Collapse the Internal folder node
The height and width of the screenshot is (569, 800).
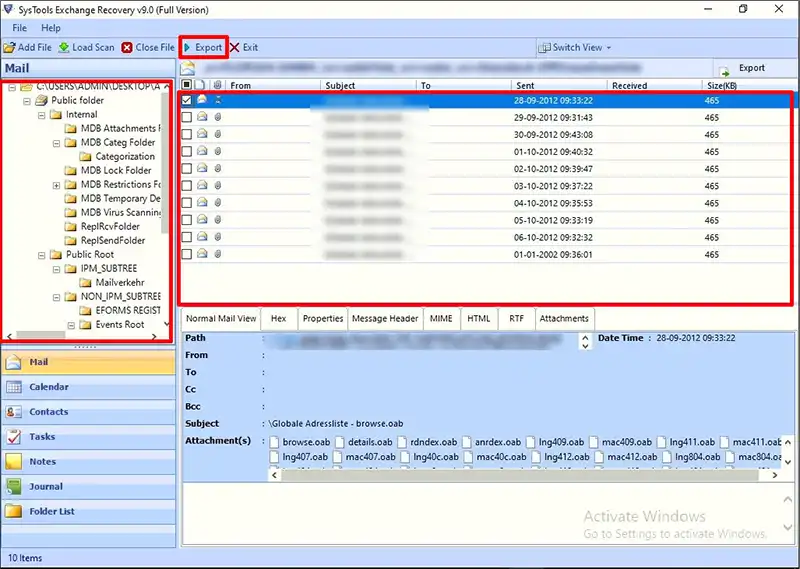click(x=42, y=115)
